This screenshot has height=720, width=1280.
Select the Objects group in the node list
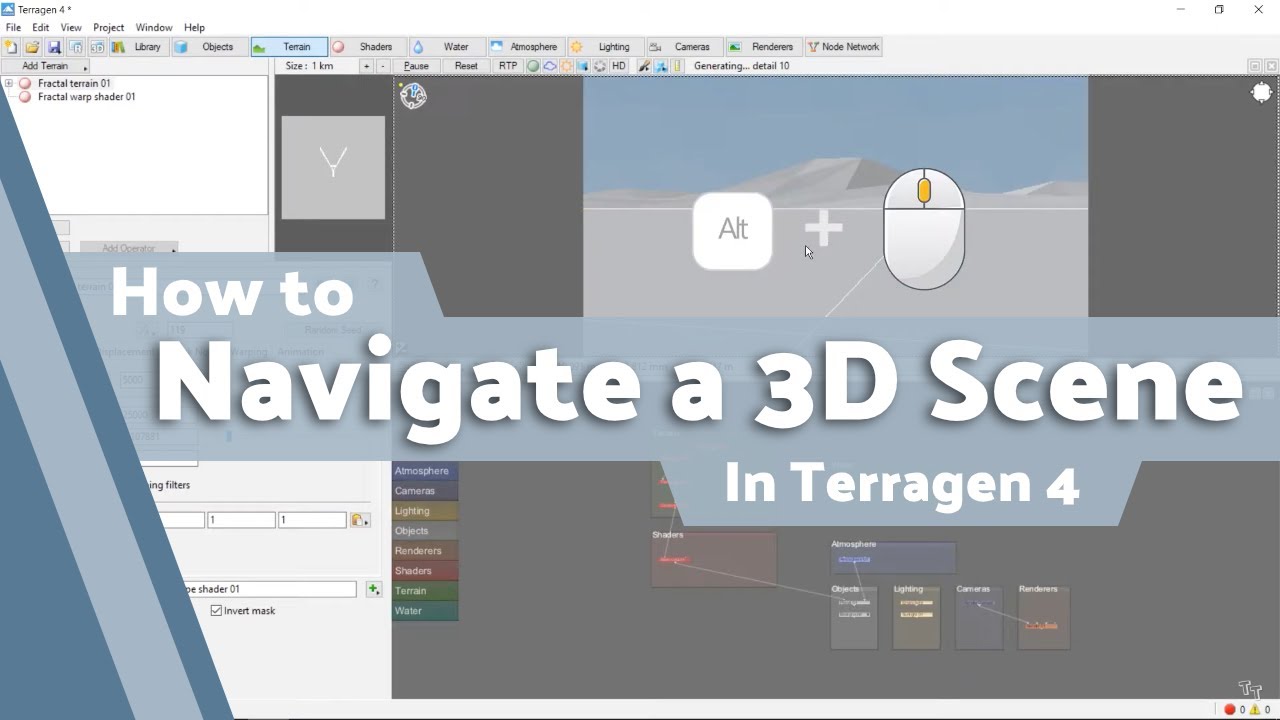(425, 531)
